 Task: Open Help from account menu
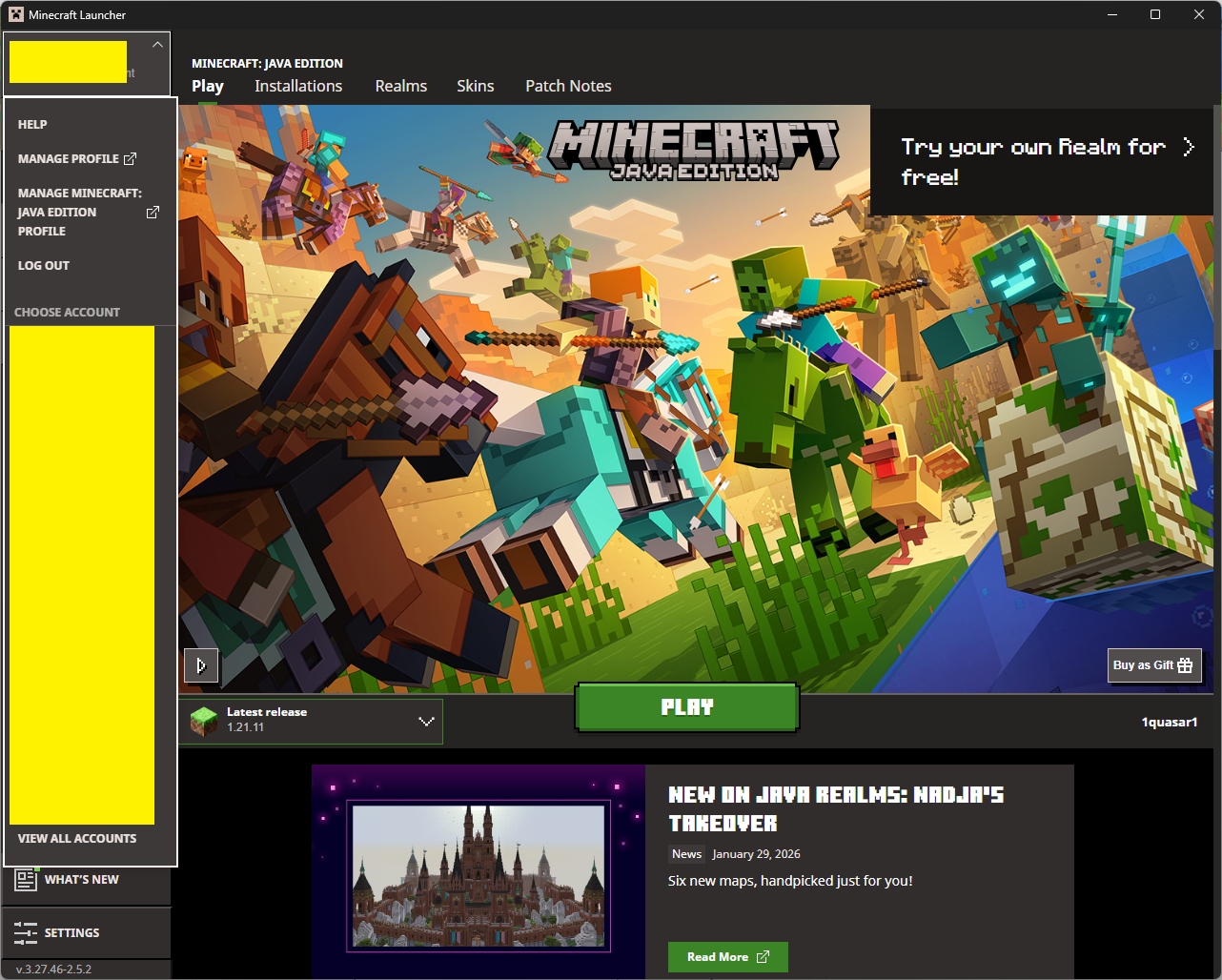[x=32, y=124]
